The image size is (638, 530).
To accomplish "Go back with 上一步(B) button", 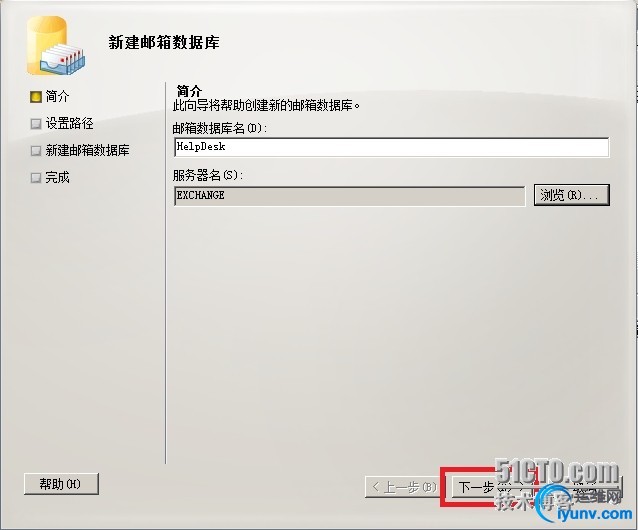I will point(402,487).
